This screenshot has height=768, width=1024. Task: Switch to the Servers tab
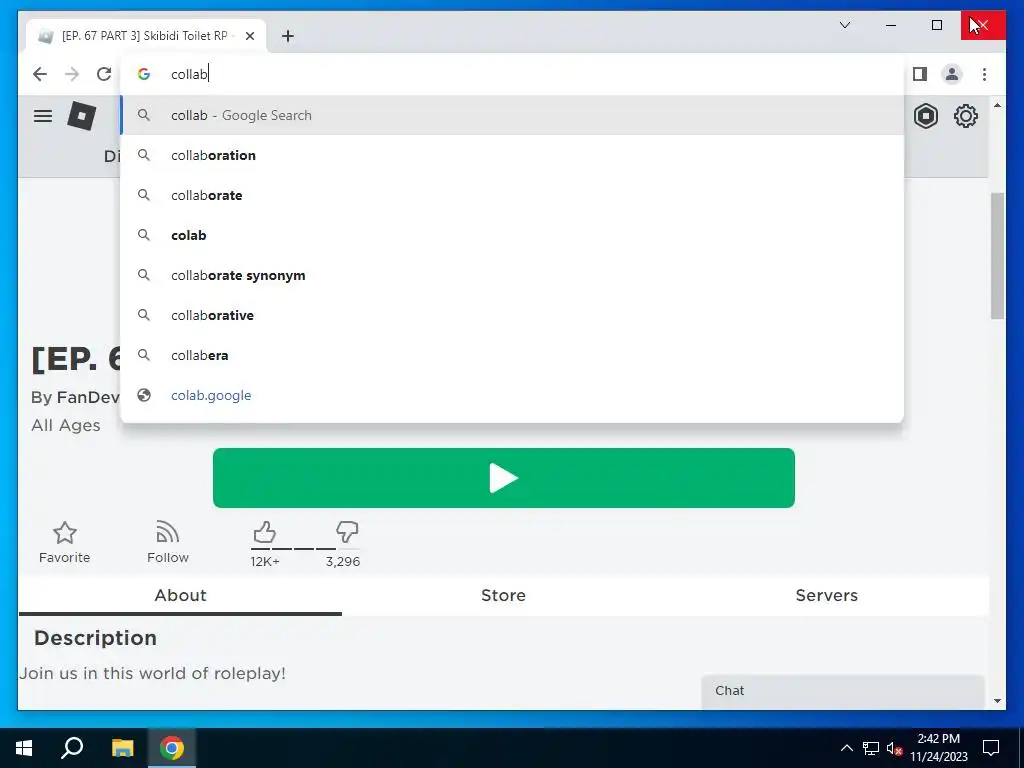point(826,596)
